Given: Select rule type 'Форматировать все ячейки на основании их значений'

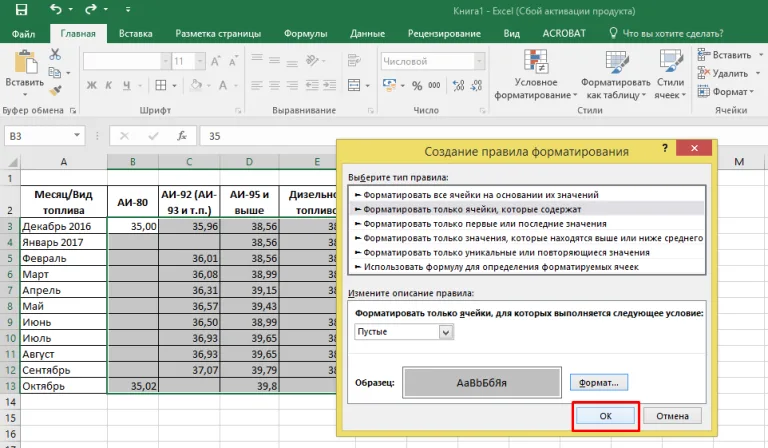Looking at the screenshot, I should 527,195.
